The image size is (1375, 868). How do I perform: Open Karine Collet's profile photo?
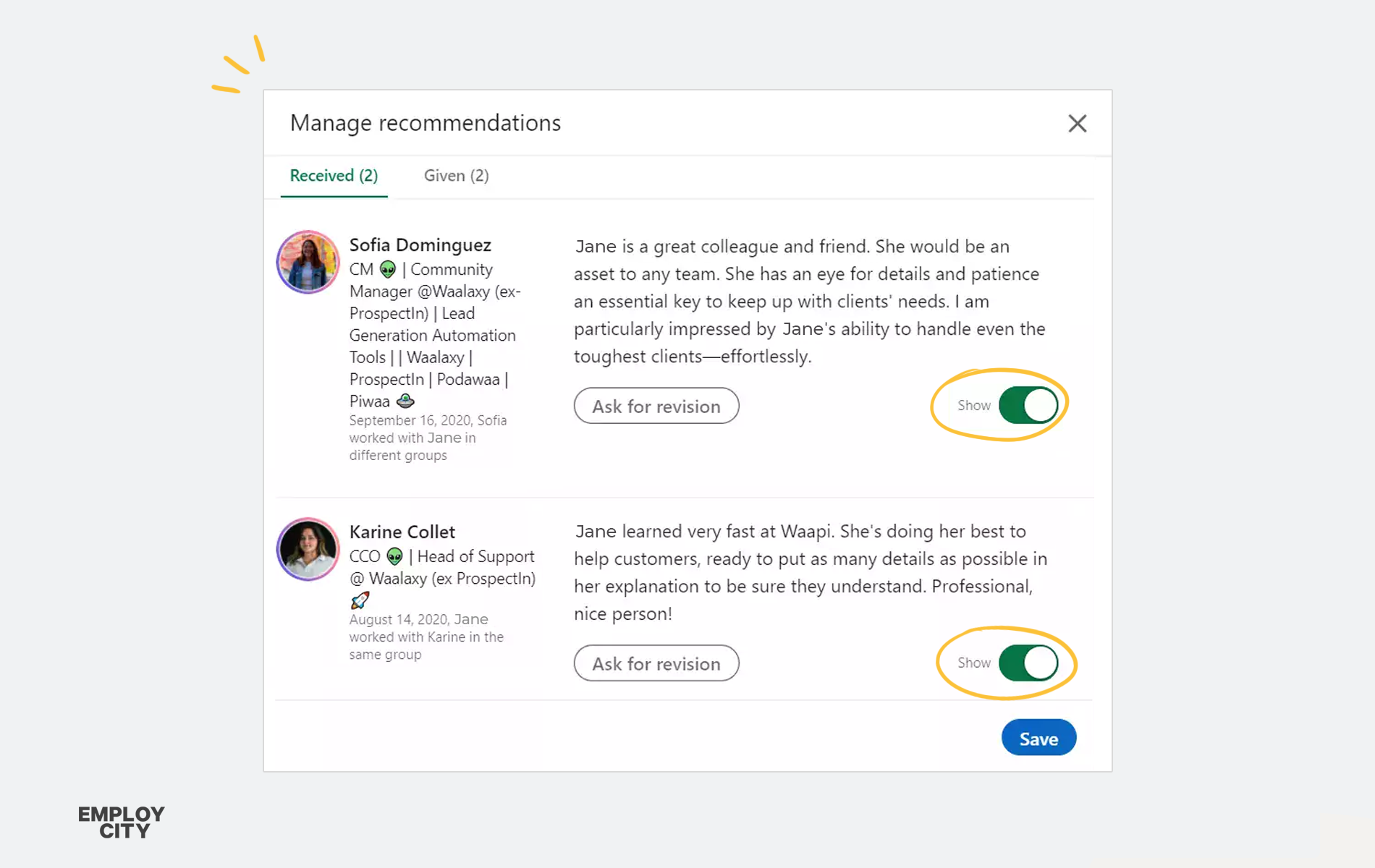tap(308, 549)
